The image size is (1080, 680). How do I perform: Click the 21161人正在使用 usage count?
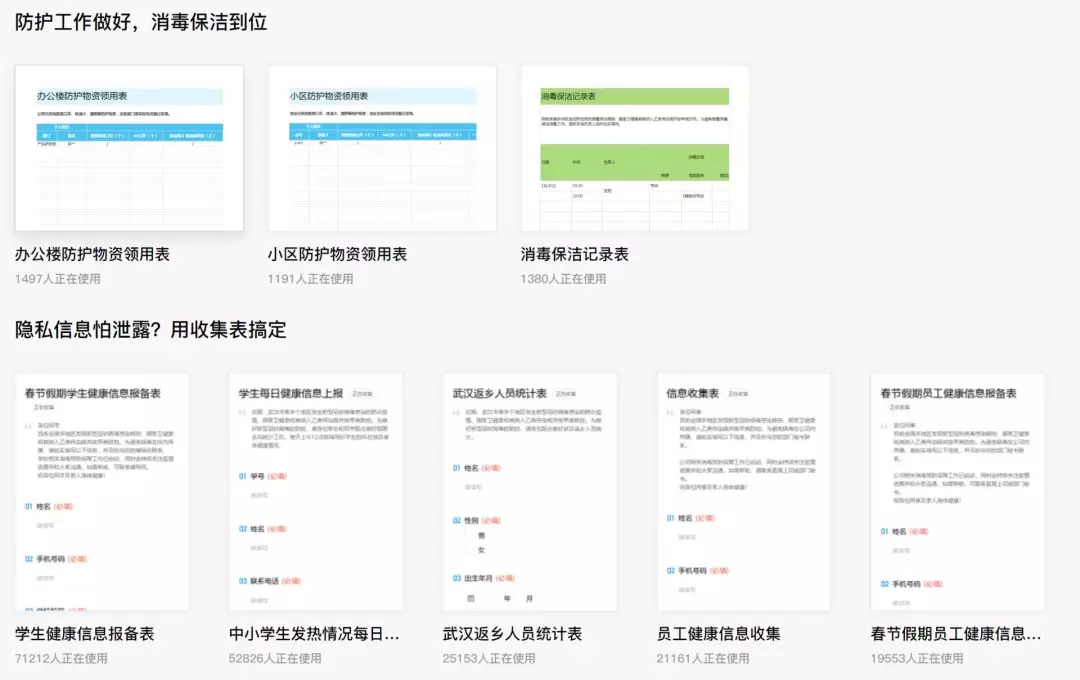tap(703, 659)
